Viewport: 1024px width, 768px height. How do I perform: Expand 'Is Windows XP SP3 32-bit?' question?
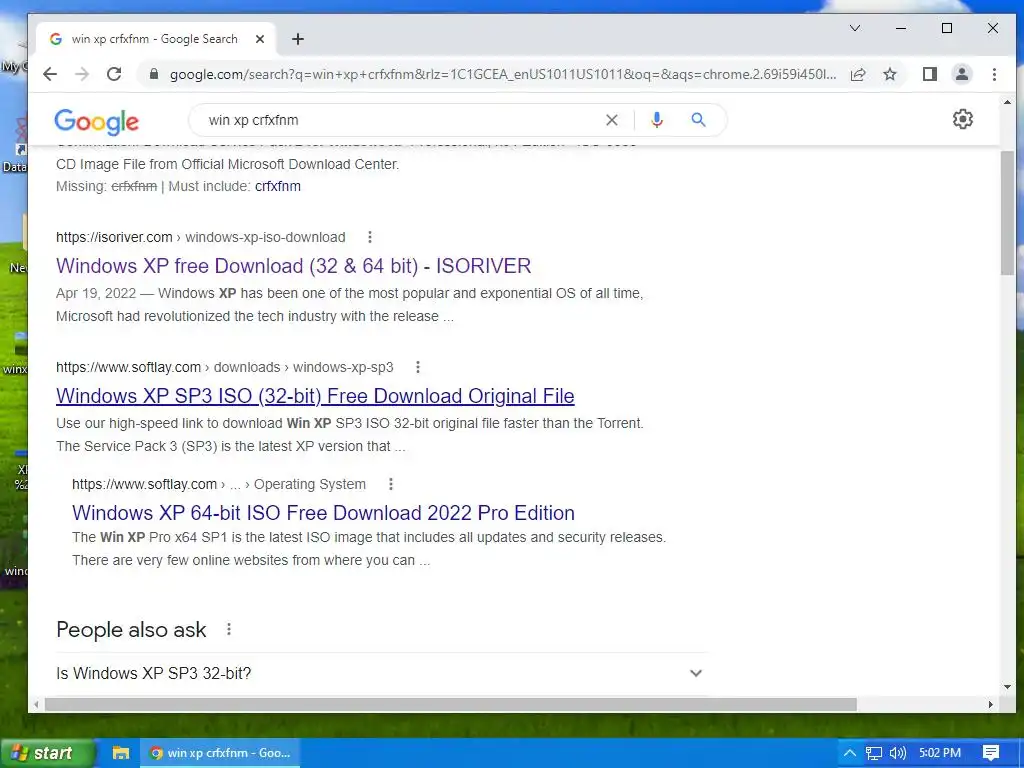click(x=382, y=673)
